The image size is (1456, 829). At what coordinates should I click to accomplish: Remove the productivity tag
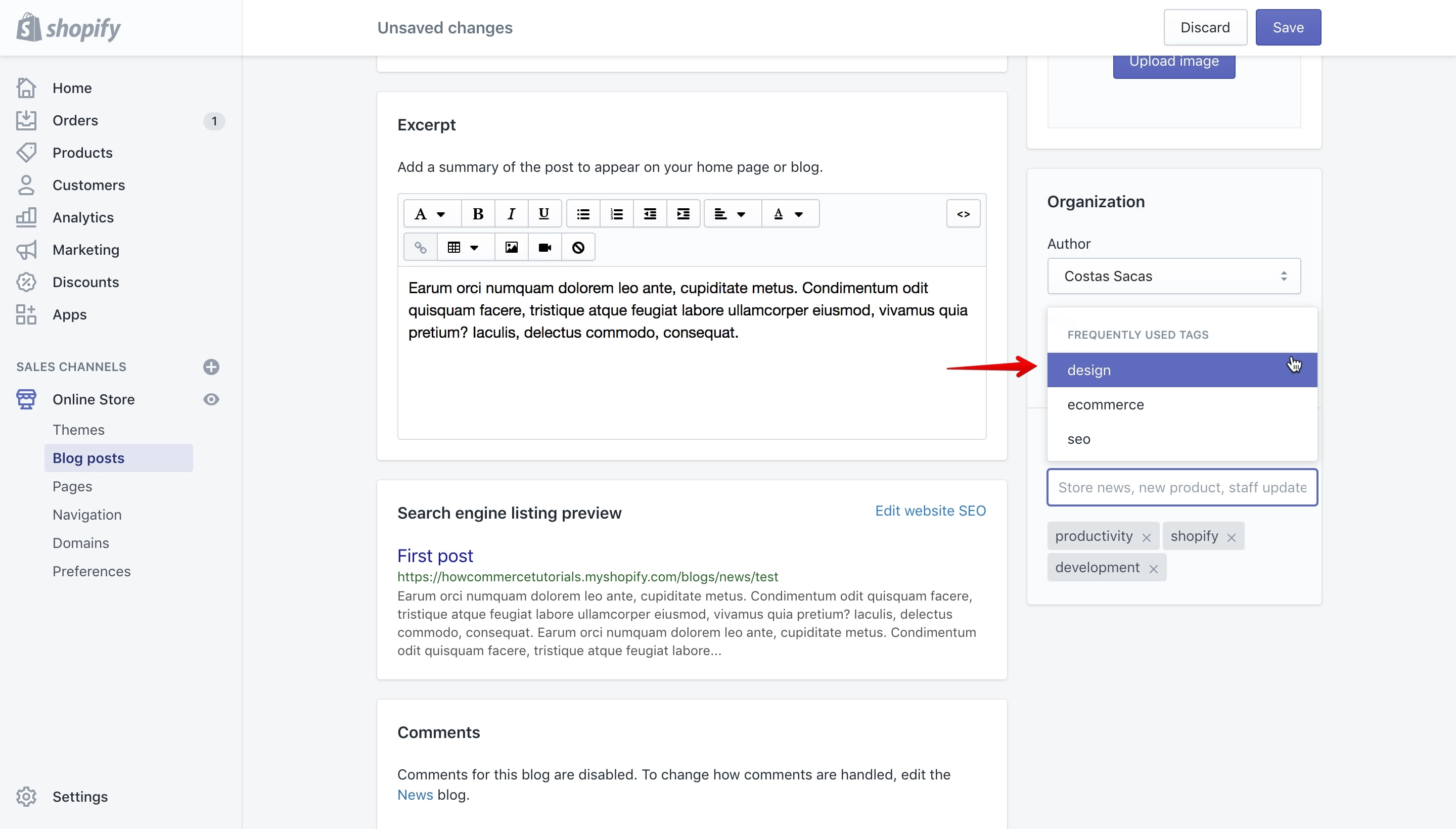coord(1146,537)
